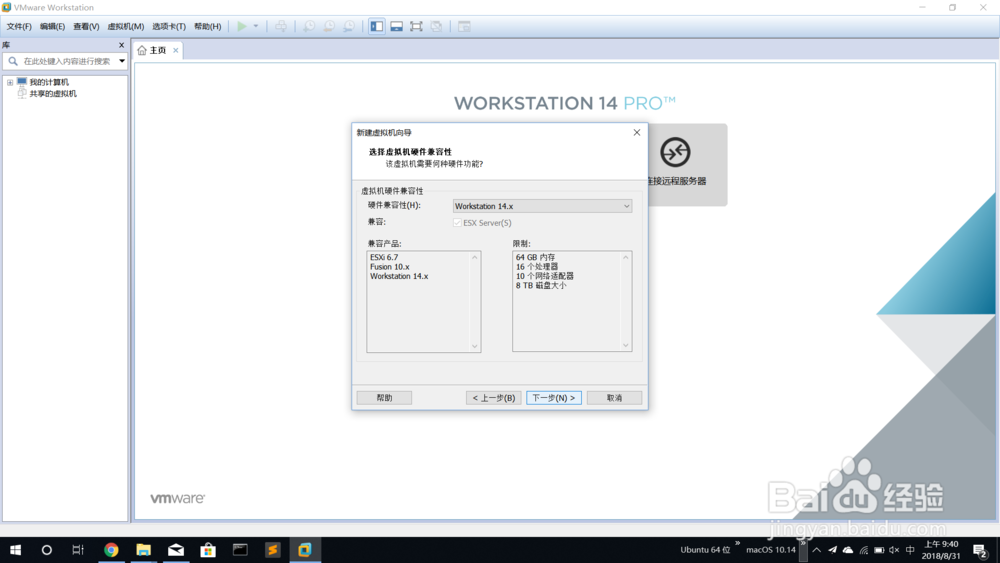Open Microsoft Store from the taskbar
Image resolution: width=1000 pixels, height=563 pixels.
click(x=208, y=550)
